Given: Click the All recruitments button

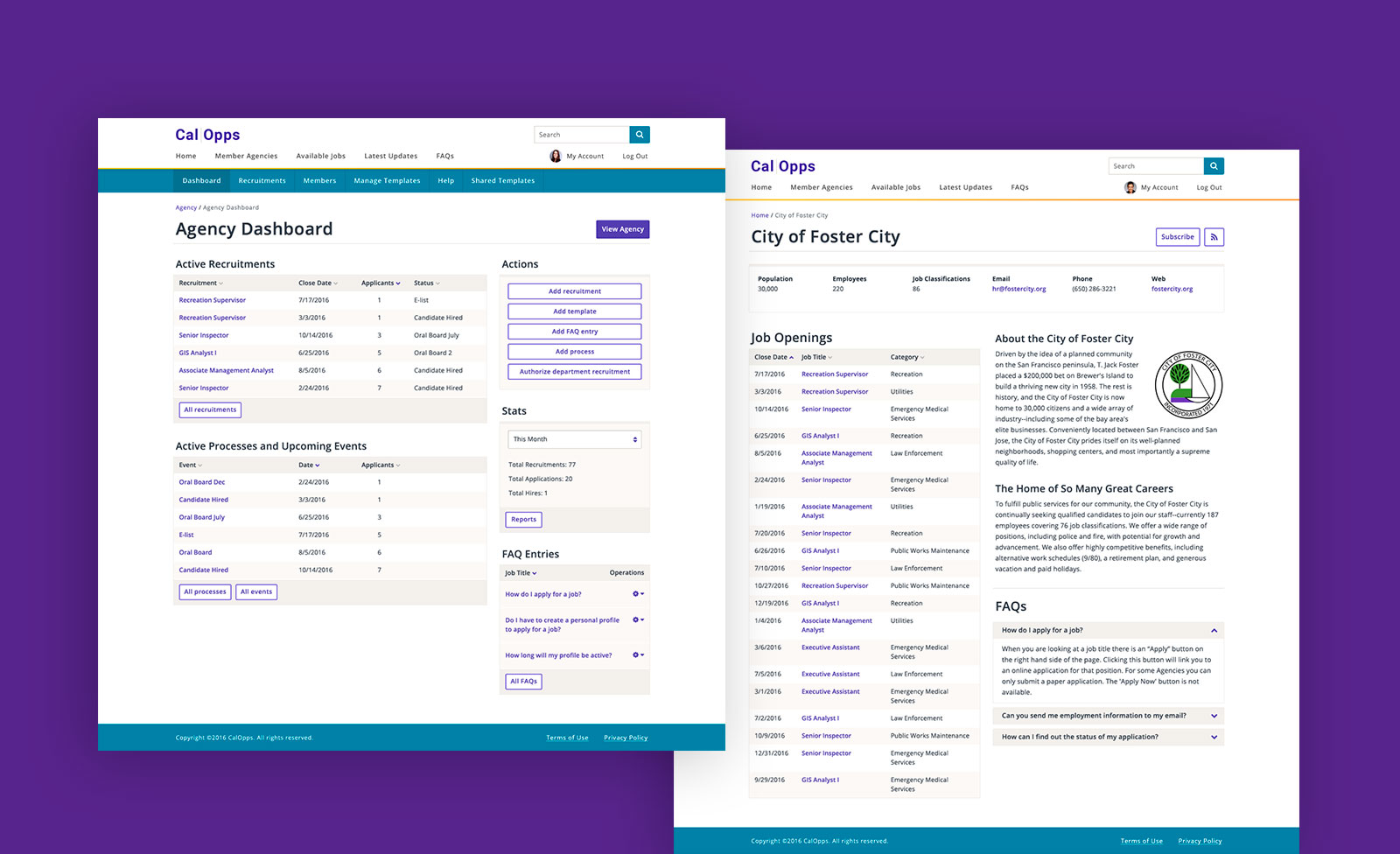Looking at the screenshot, I should pyautogui.click(x=210, y=409).
